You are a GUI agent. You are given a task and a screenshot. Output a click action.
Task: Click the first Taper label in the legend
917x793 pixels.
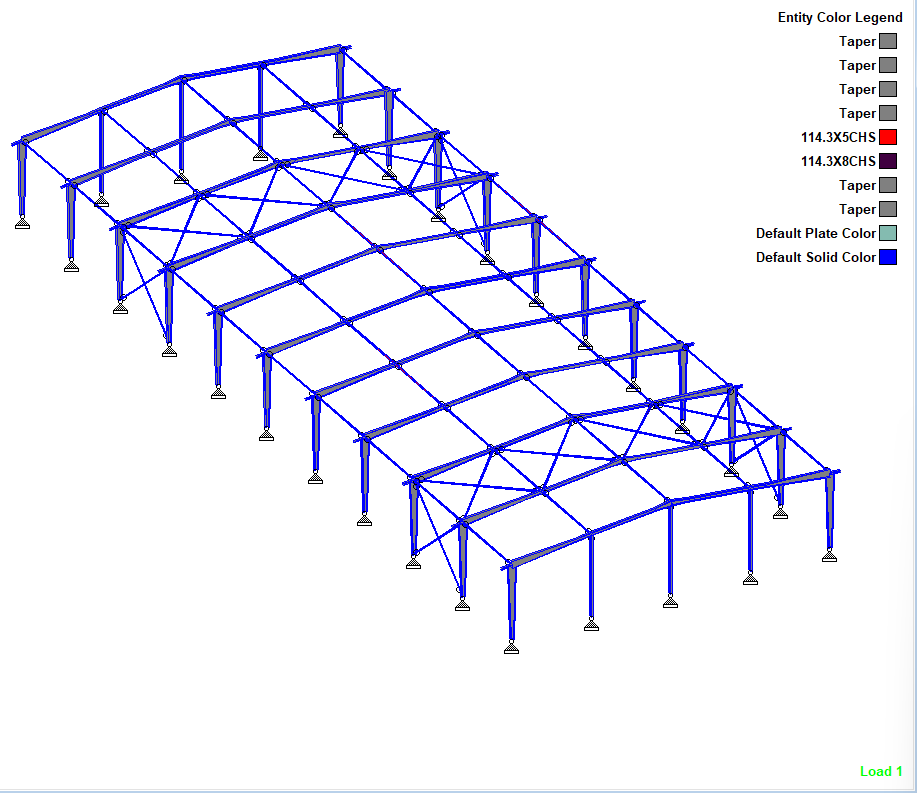tap(857, 41)
